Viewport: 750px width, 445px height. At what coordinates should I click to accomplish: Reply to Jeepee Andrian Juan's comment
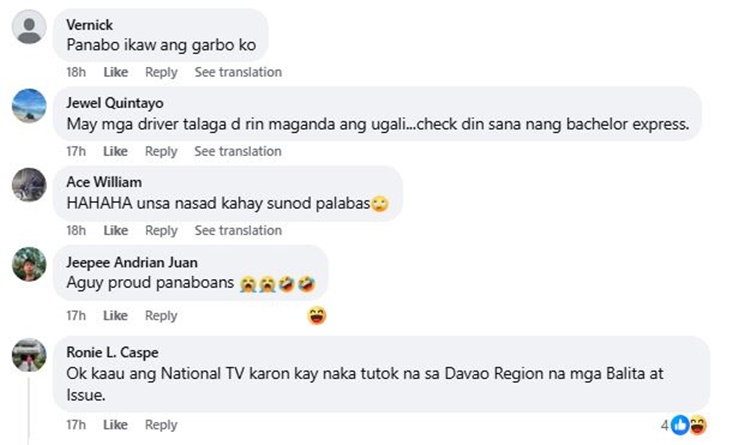(x=161, y=316)
